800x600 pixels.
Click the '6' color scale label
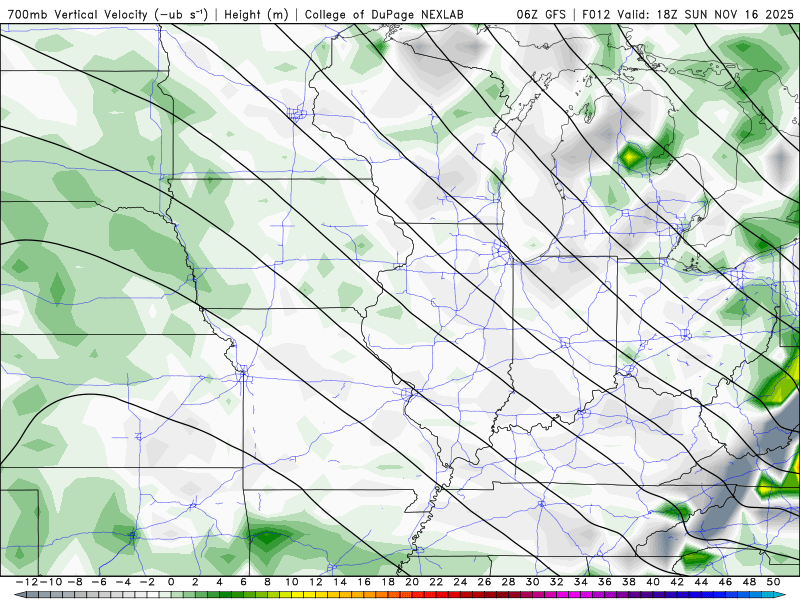click(243, 582)
